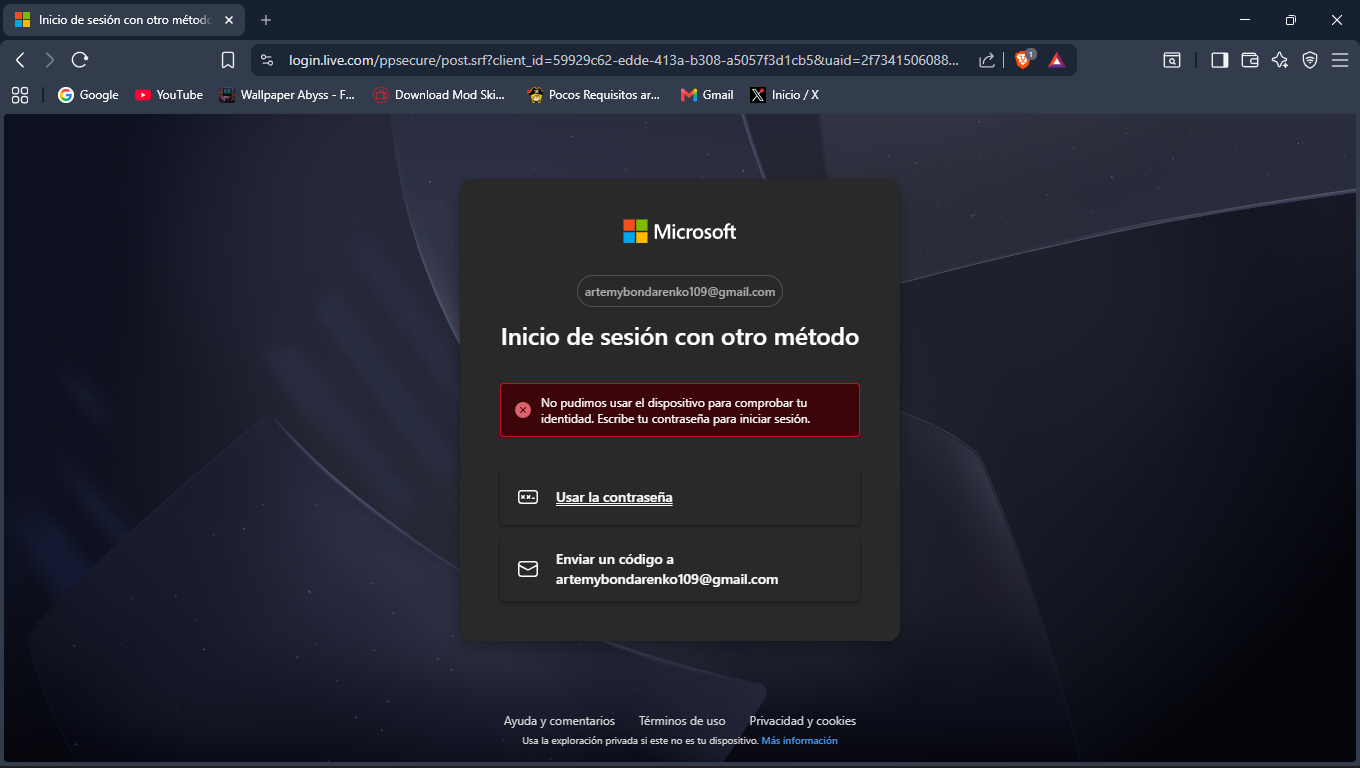
Task: Reload the page with the refresh icon
Action: pos(80,60)
